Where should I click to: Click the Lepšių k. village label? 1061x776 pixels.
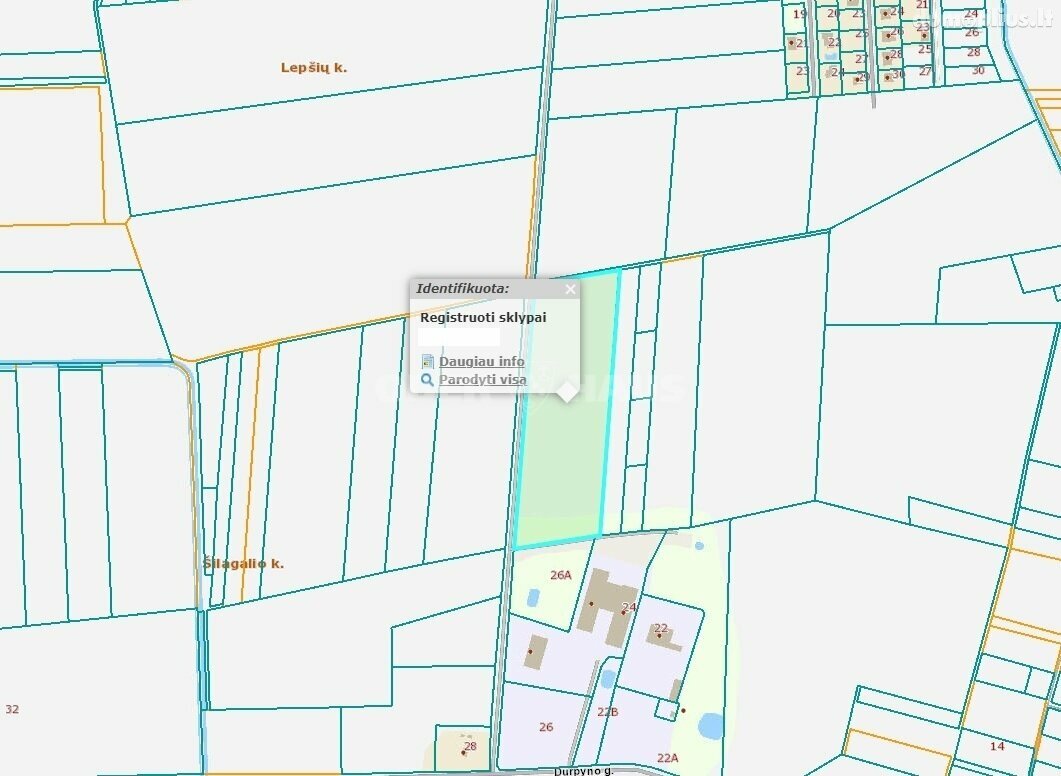click(313, 68)
